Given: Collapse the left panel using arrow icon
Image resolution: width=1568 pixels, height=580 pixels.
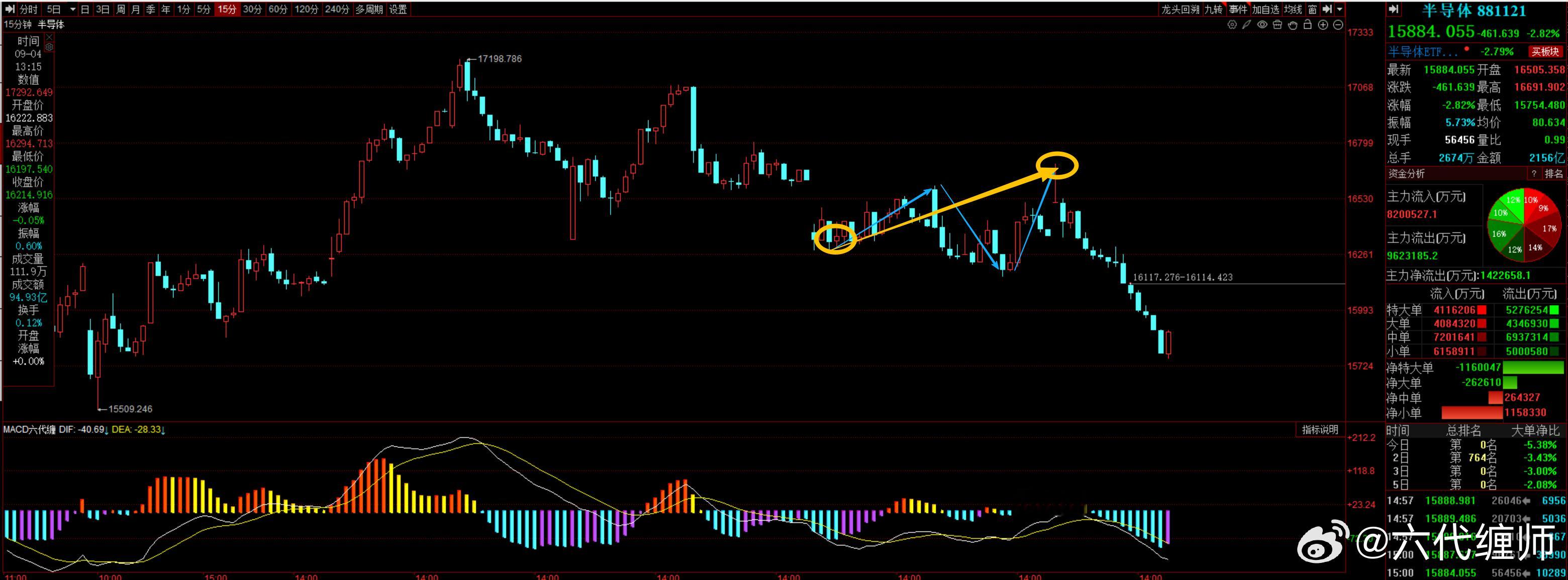Looking at the screenshot, I should [10, 9].
